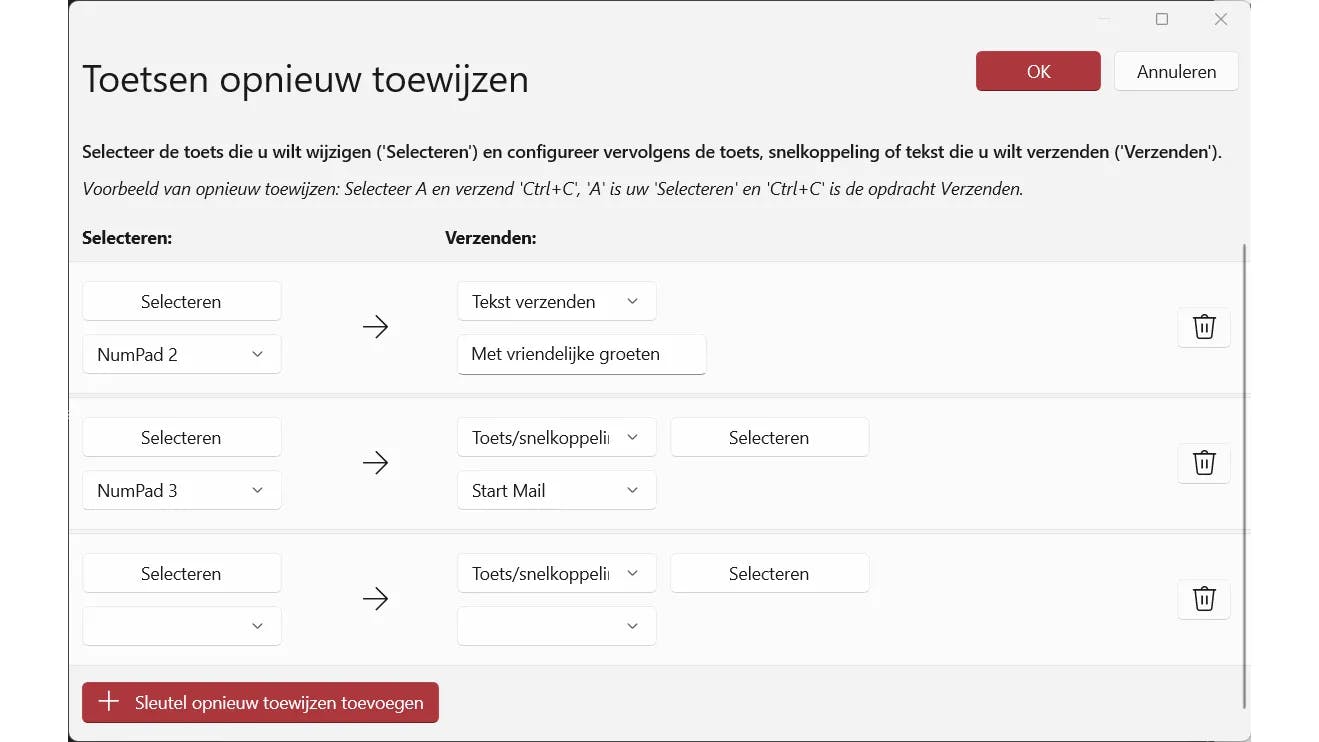1319x742 pixels.
Task: Expand Toets/snelkoppeling dropdown in the second row
Action: click(x=556, y=437)
